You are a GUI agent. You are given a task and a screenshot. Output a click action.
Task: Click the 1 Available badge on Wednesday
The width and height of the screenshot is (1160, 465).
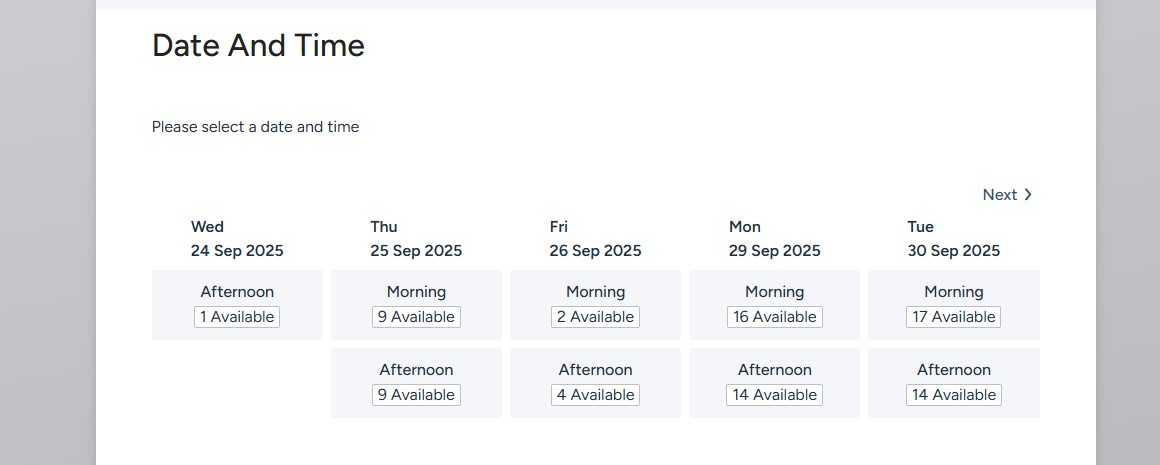237,317
